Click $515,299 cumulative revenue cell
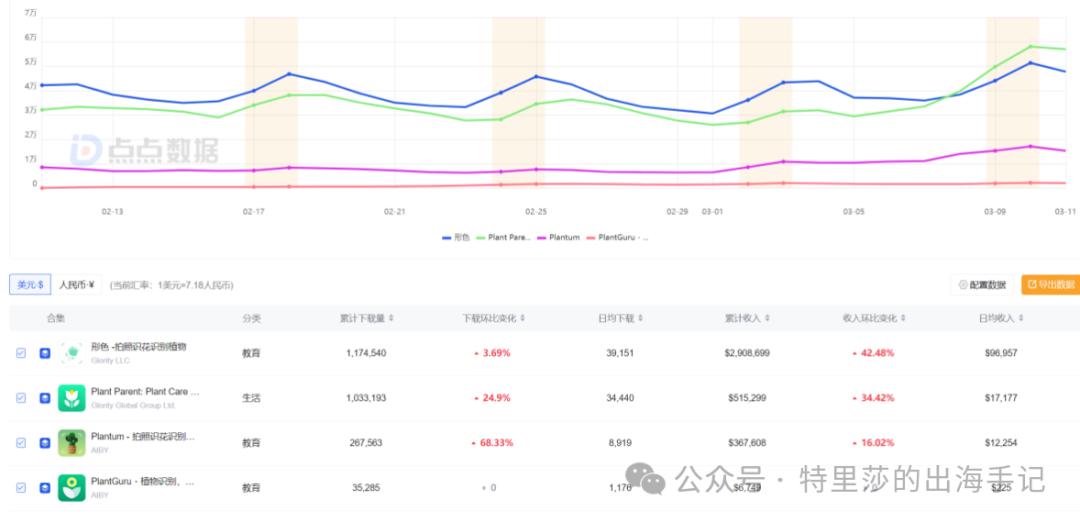 coord(747,398)
